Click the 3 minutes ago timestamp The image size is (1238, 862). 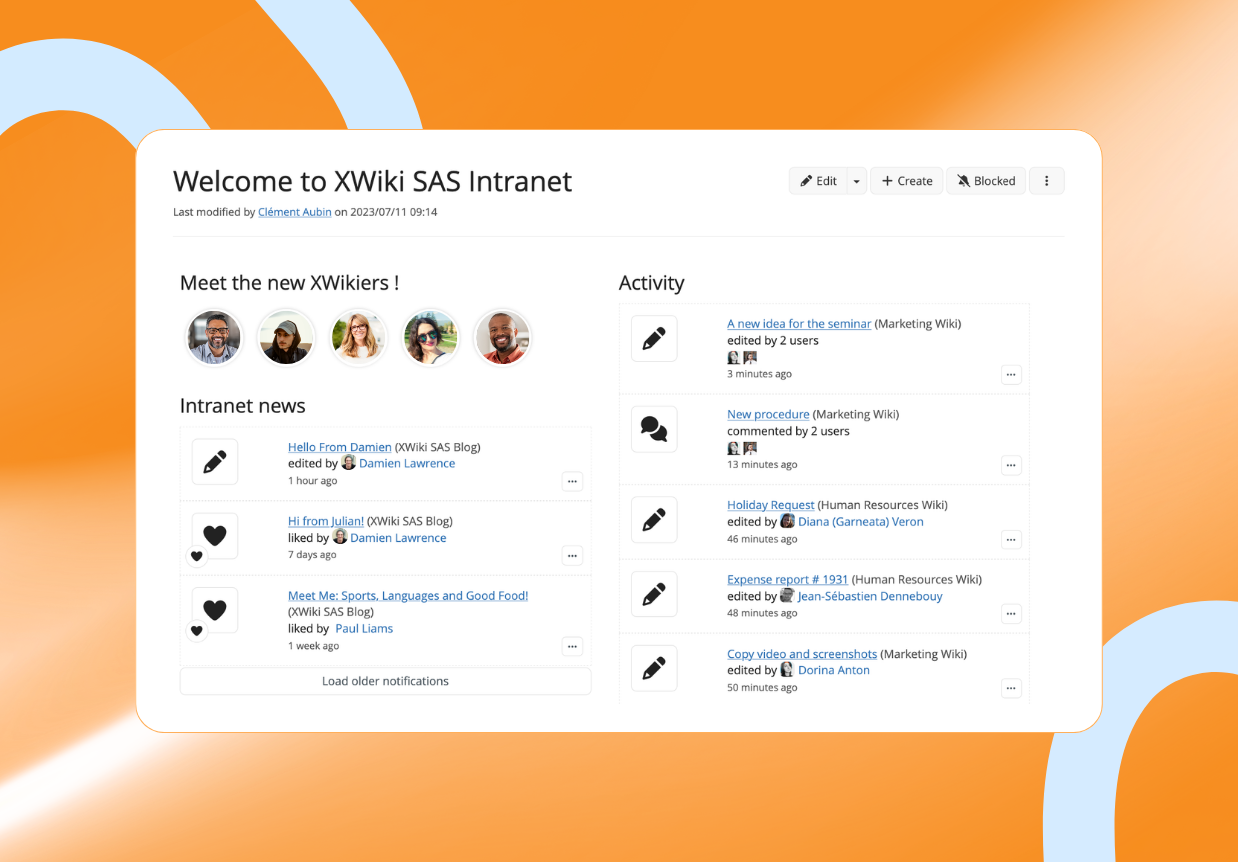(759, 374)
